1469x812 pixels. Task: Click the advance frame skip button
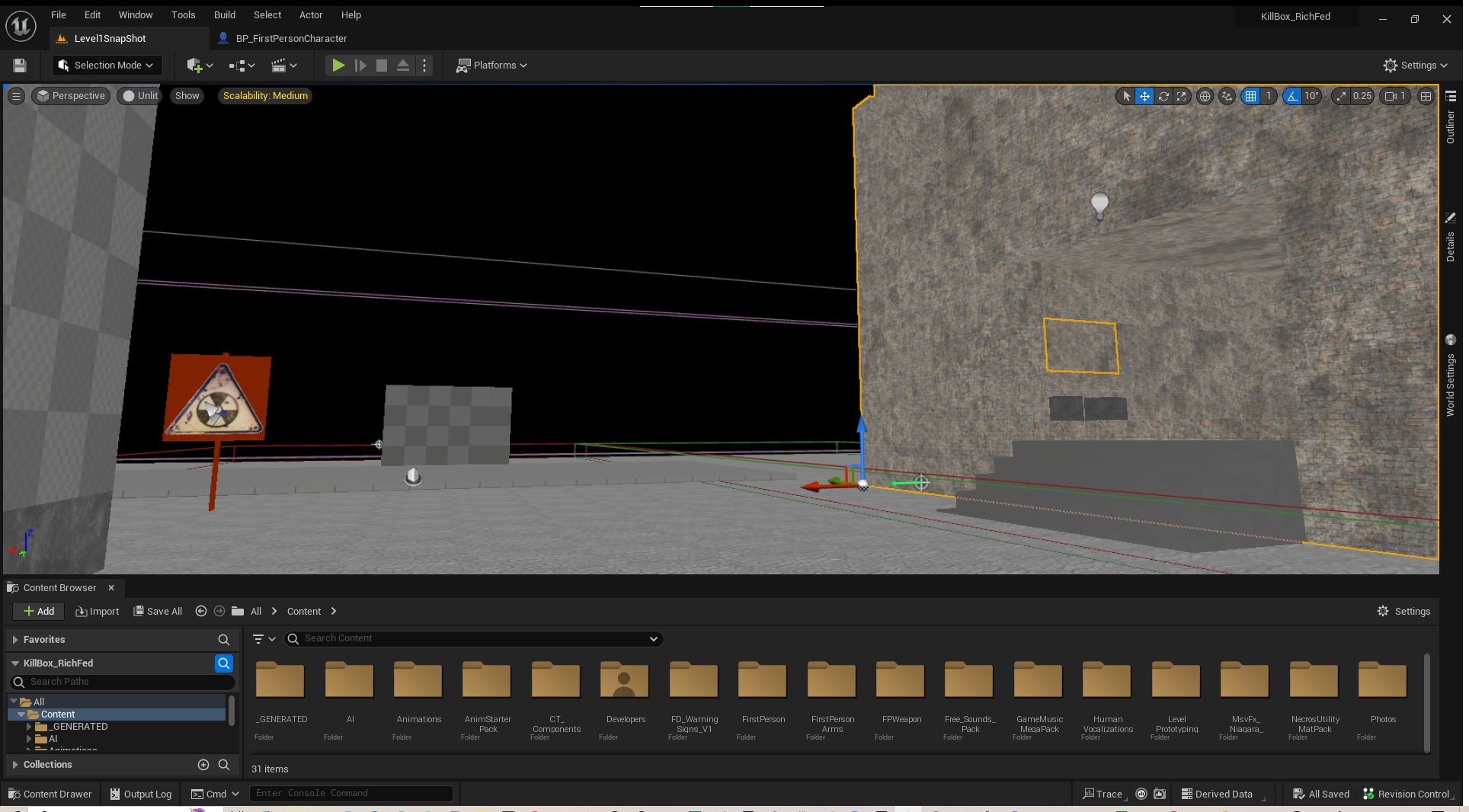click(360, 66)
